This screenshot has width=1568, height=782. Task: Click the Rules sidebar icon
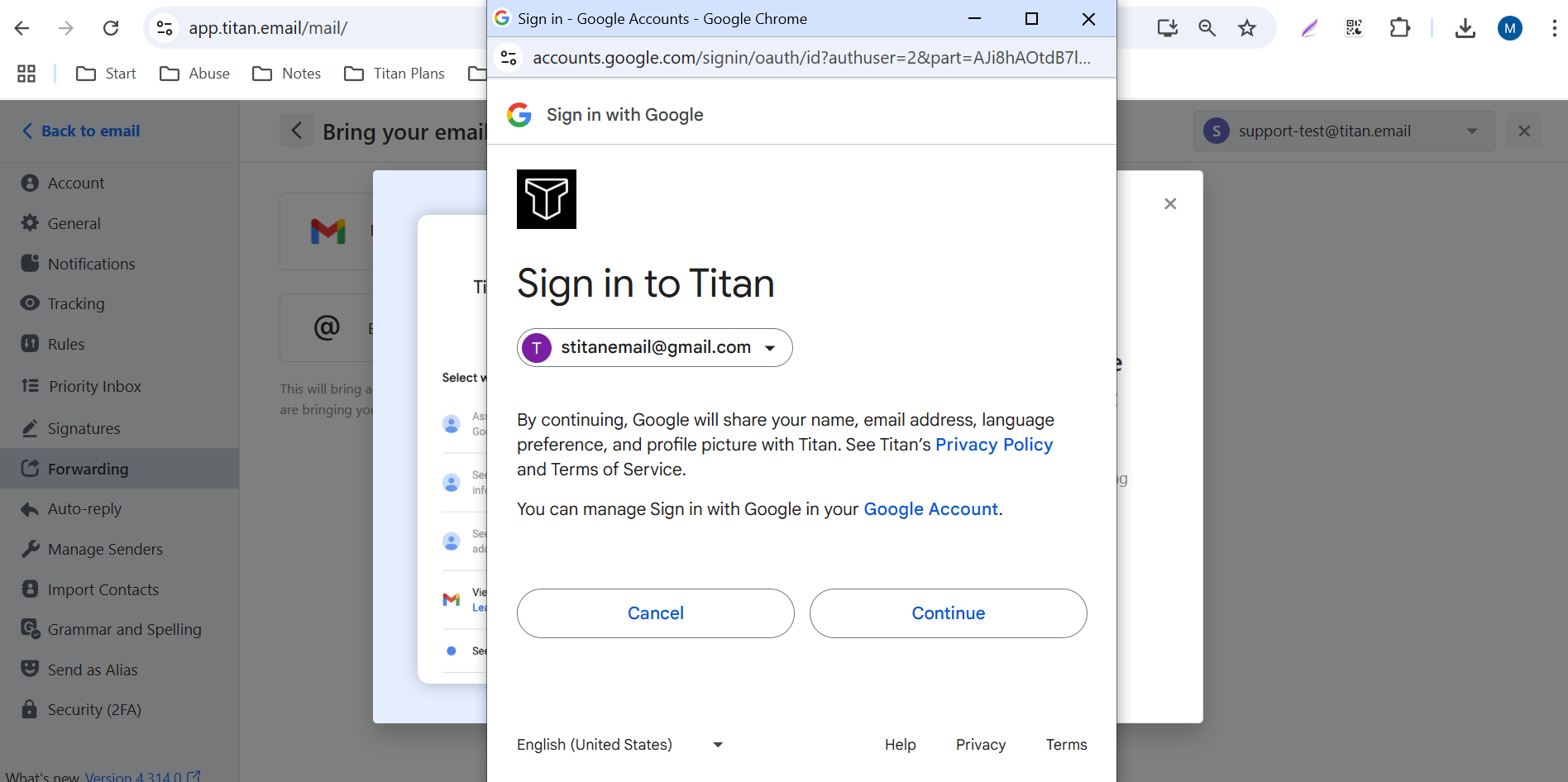[x=30, y=343]
